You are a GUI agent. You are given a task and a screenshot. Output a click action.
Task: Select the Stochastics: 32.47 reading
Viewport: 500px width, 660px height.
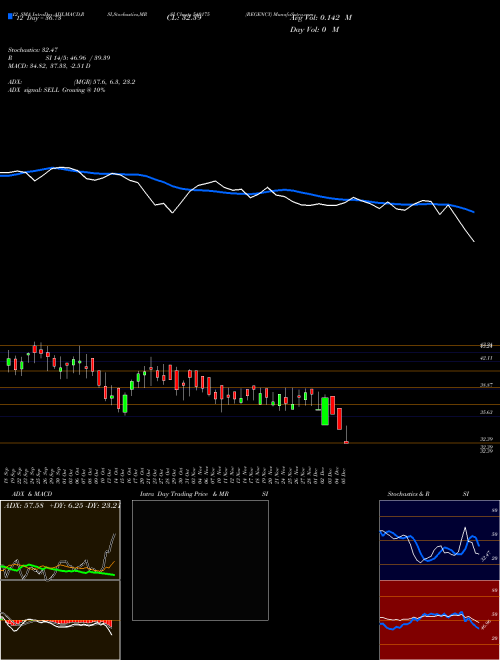click(33, 50)
